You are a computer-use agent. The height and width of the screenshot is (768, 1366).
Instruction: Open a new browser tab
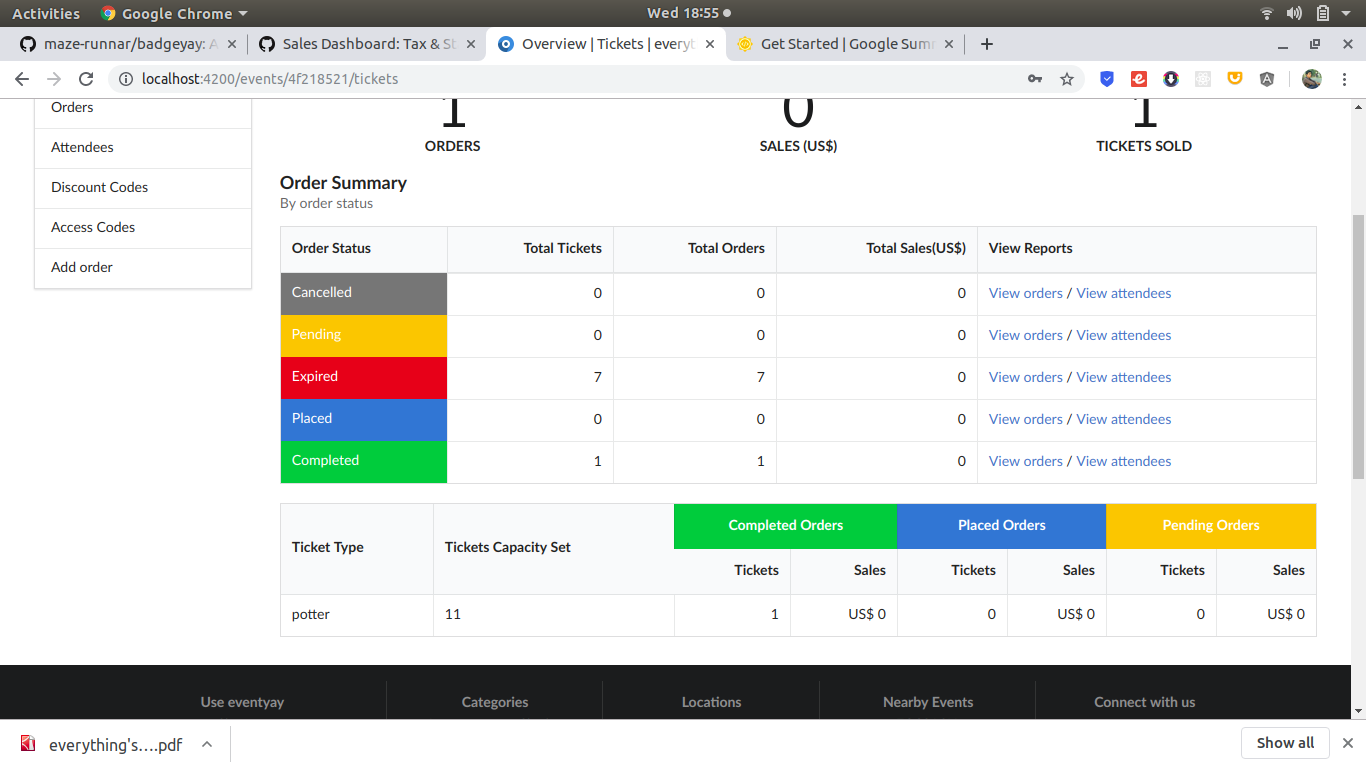[987, 44]
